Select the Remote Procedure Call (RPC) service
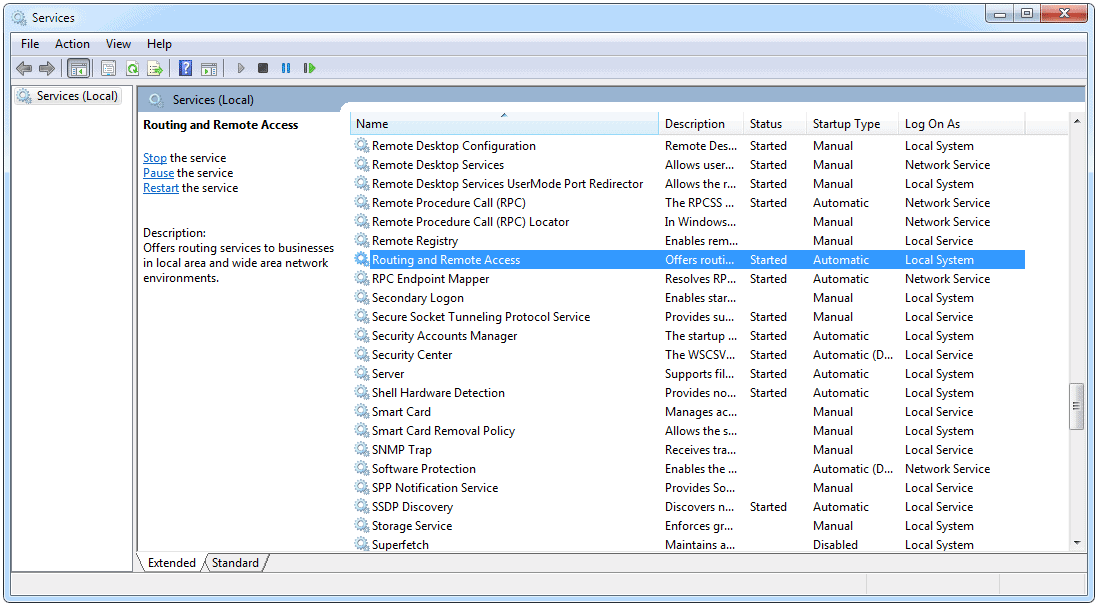Image resolution: width=1097 pixels, height=606 pixels. click(689, 203)
